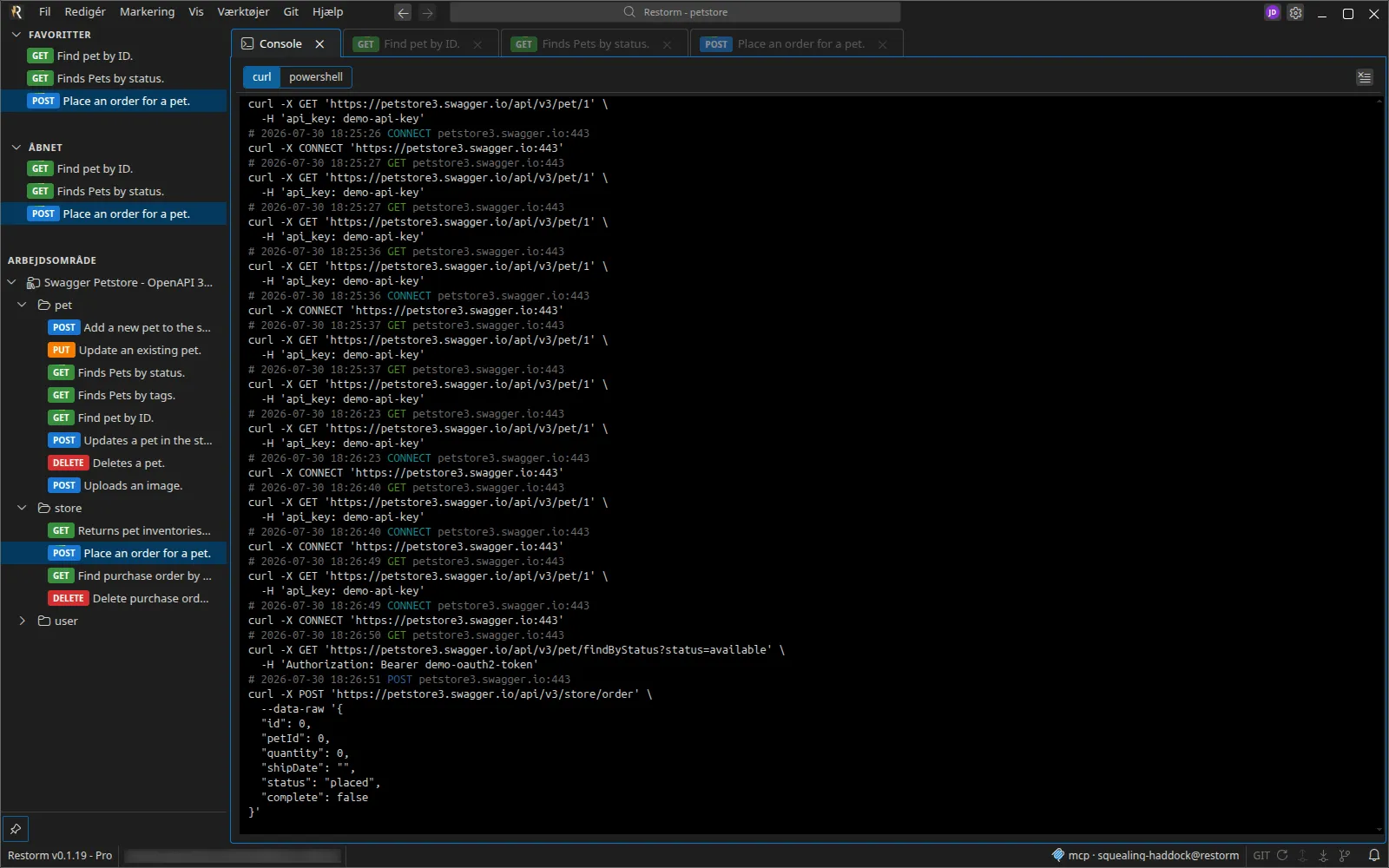This screenshot has width=1389, height=868.
Task: Switch to the Console tab
Action: click(x=284, y=44)
